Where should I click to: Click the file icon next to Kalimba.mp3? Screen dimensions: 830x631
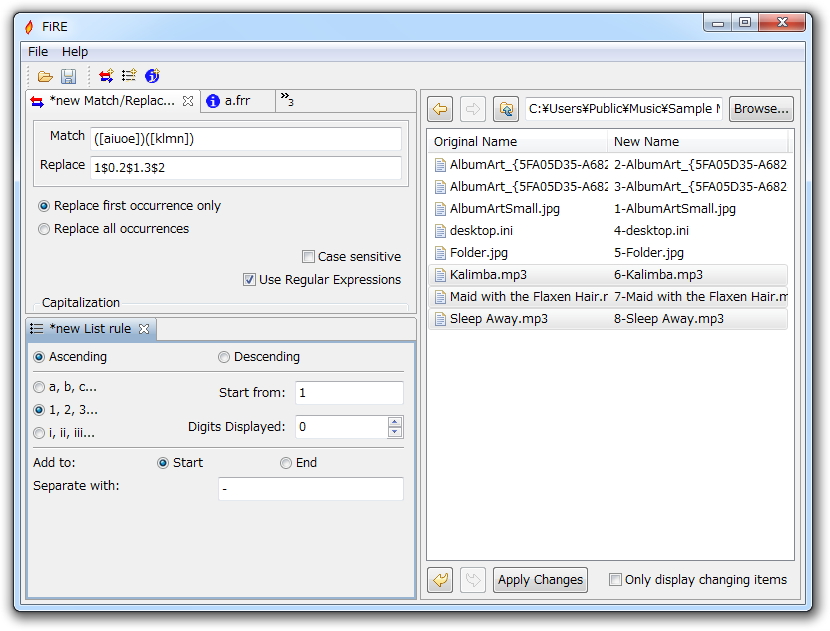tap(440, 275)
